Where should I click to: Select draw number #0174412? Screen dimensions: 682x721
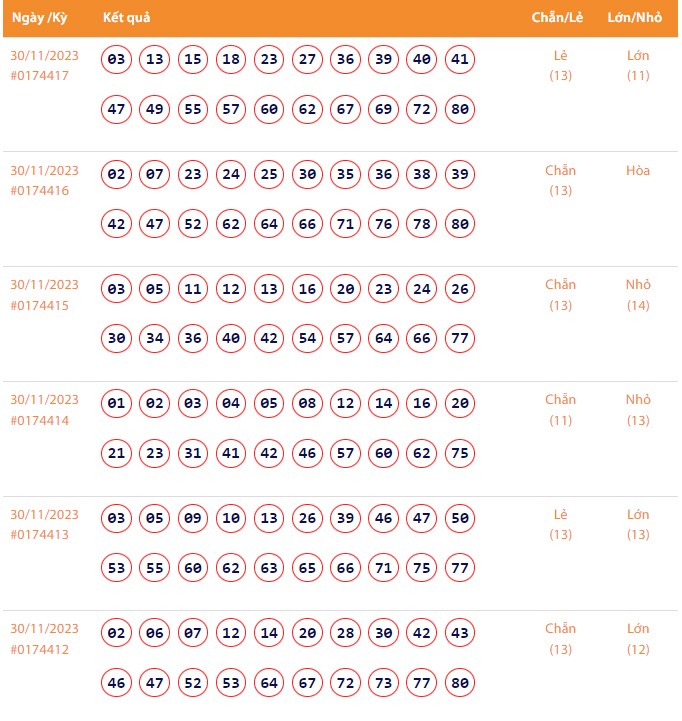pyautogui.click(x=39, y=649)
